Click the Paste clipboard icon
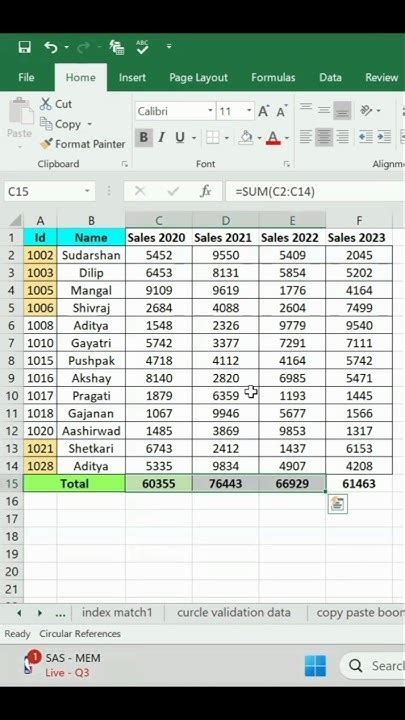This screenshot has width=405, height=720. pyautogui.click(x=20, y=112)
